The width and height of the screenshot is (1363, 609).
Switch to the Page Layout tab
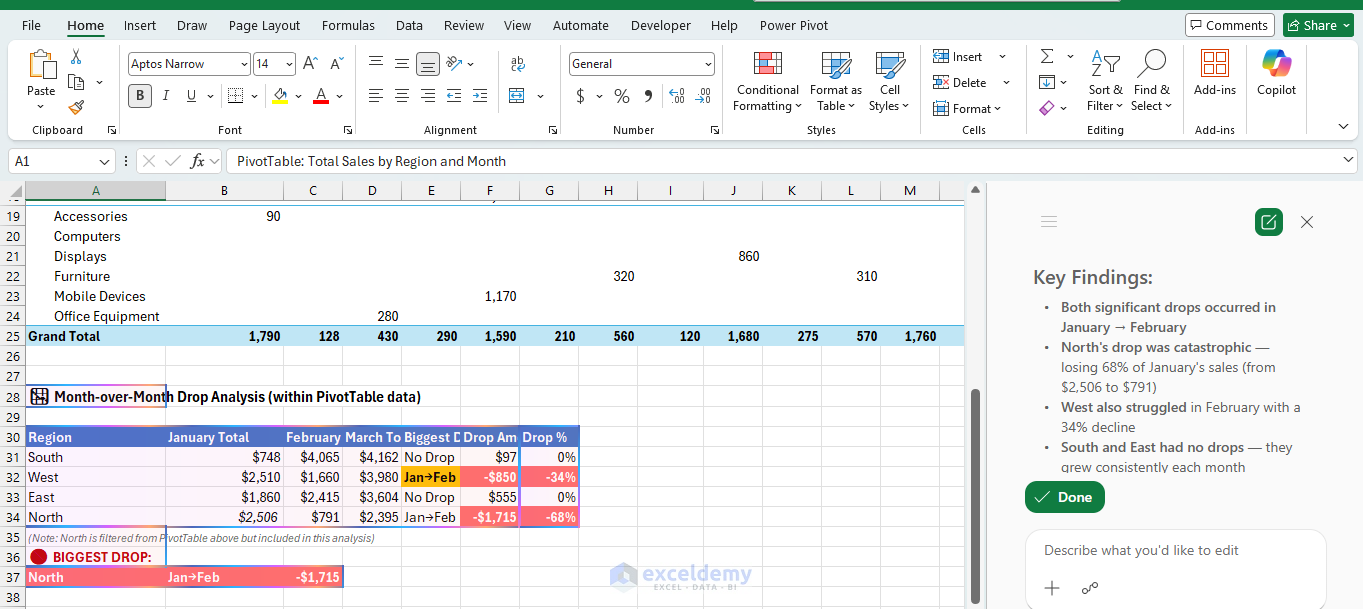pos(264,25)
